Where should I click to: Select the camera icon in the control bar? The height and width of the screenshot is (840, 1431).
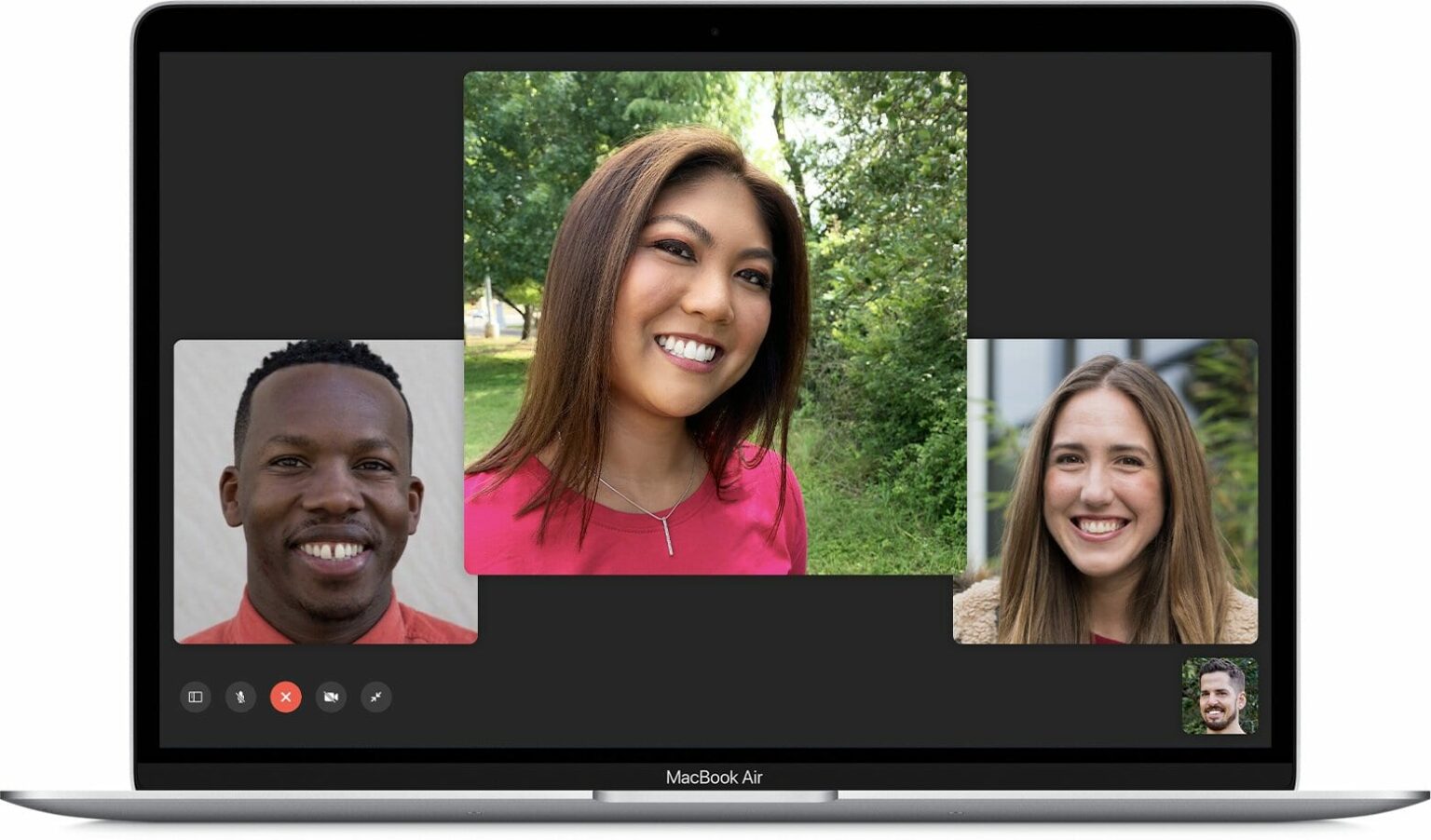point(331,697)
